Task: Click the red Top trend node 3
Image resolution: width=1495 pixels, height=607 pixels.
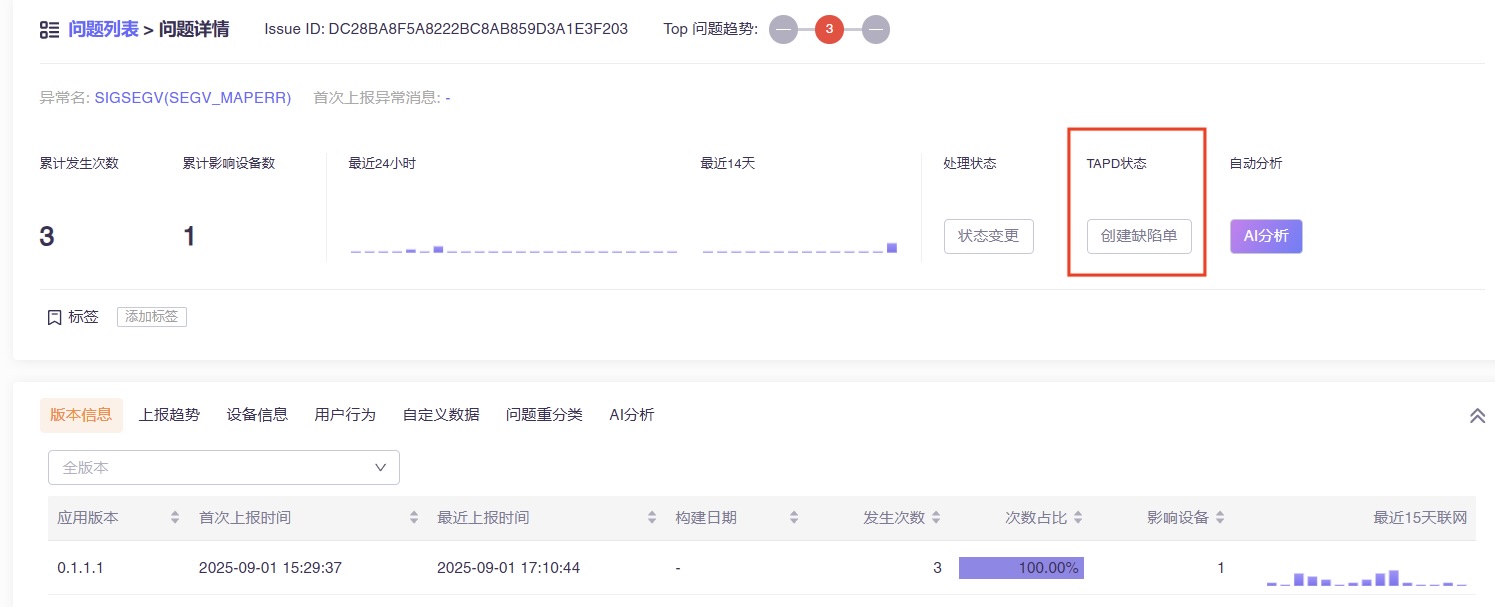Action: coord(829,29)
